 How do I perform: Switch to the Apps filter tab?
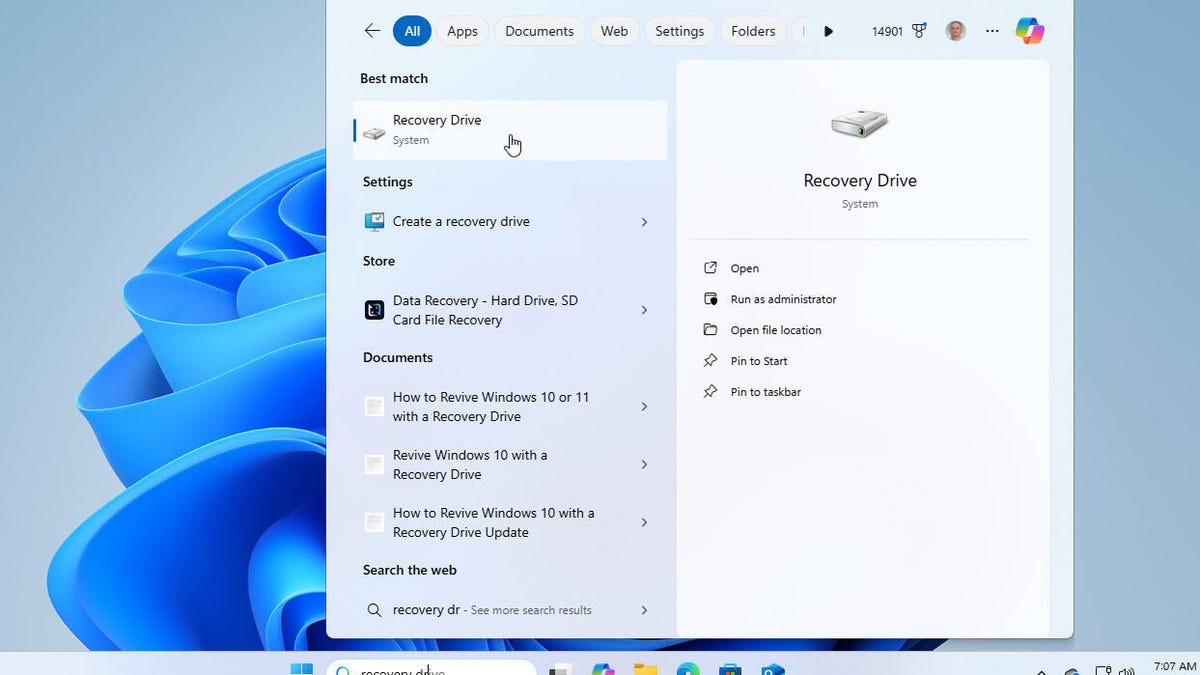pyautogui.click(x=462, y=31)
